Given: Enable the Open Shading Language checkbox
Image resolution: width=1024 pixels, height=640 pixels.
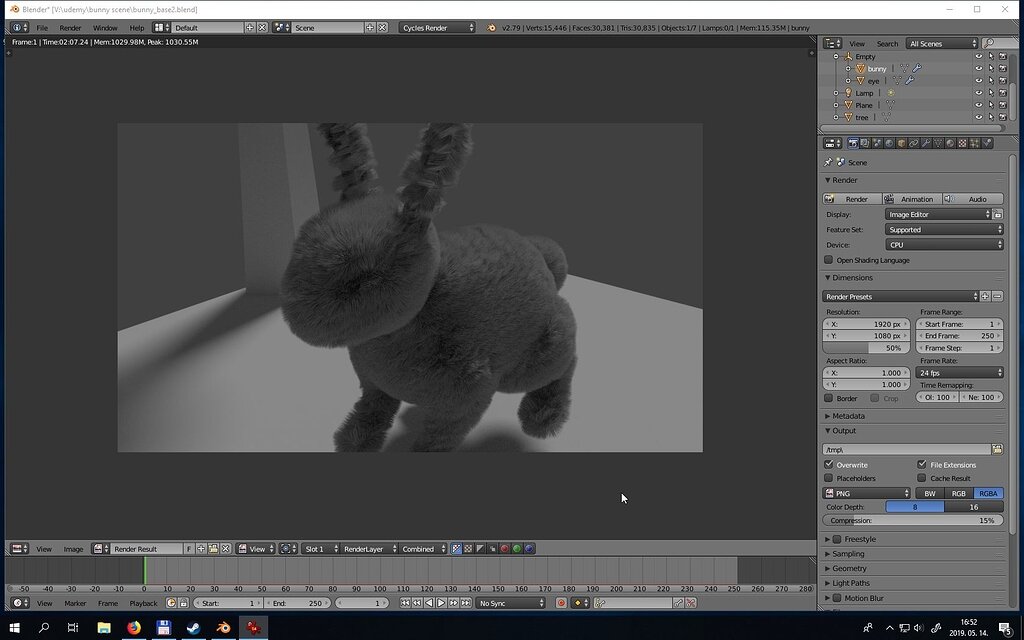Looking at the screenshot, I should click(828, 260).
